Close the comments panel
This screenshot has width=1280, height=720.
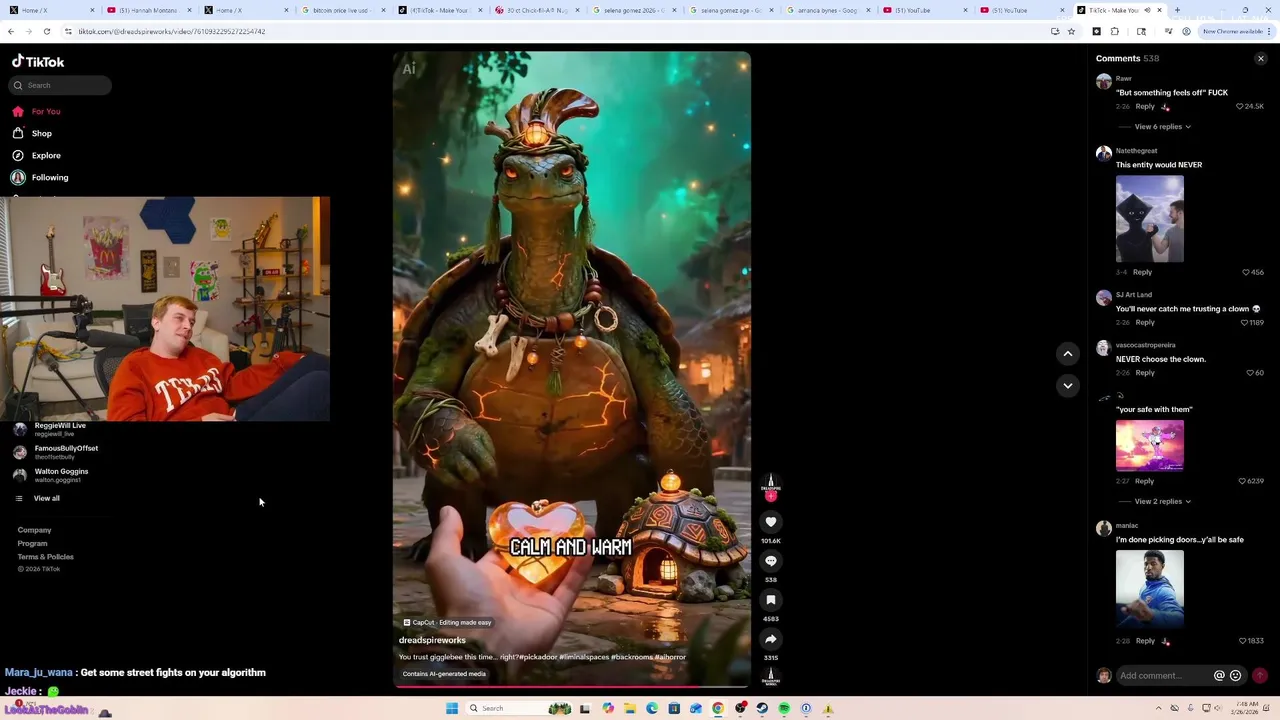[1260, 59]
